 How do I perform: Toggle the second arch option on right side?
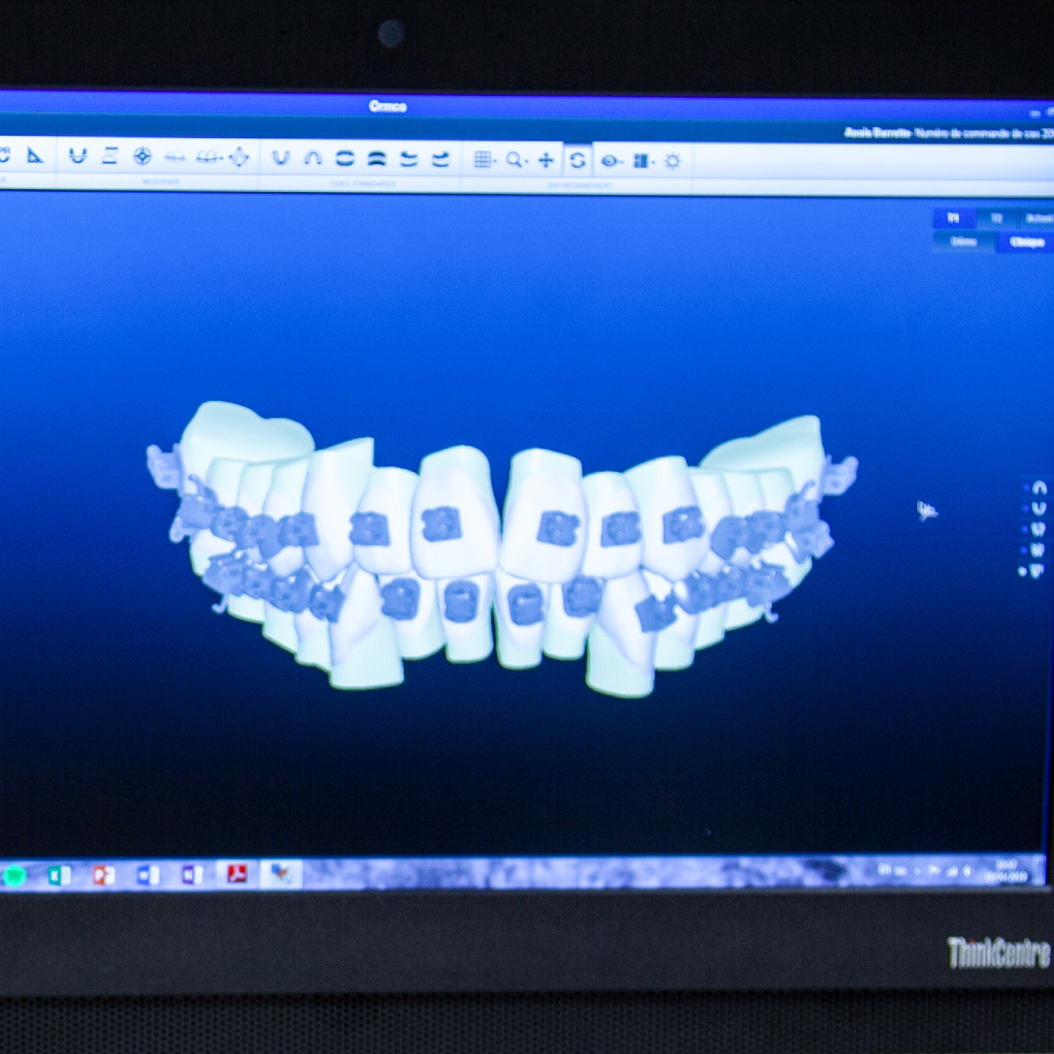click(1037, 508)
